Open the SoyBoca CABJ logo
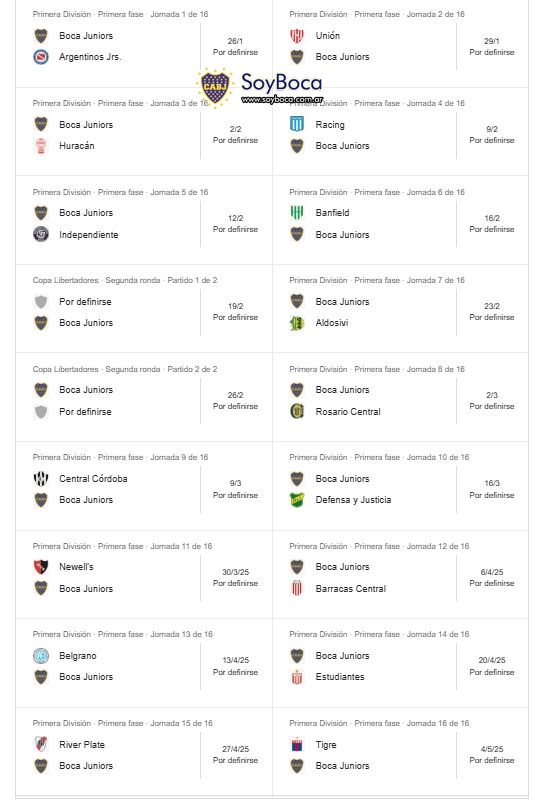This screenshot has width=544, height=803. click(259, 88)
